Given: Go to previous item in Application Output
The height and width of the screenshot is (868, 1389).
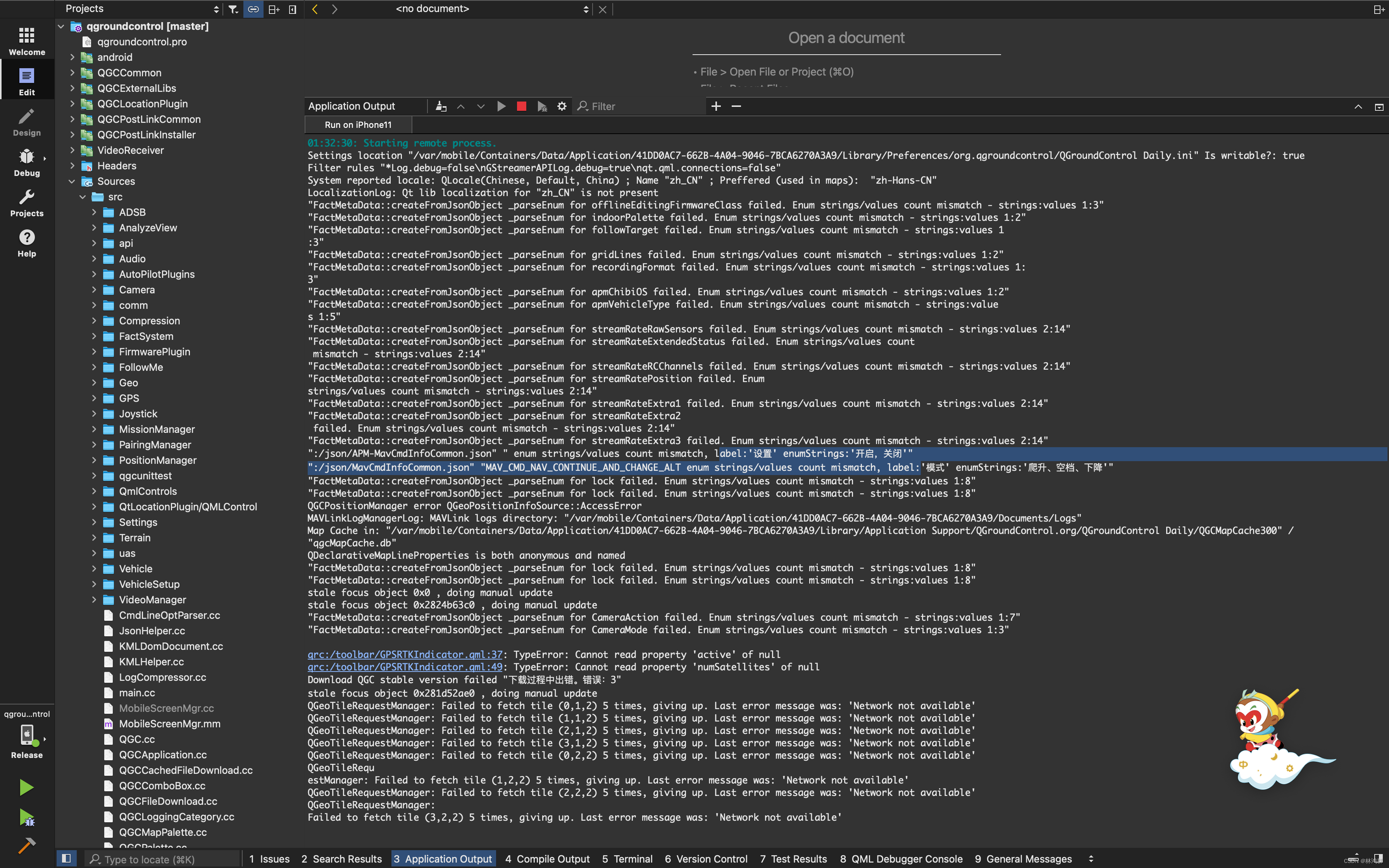Looking at the screenshot, I should [461, 106].
